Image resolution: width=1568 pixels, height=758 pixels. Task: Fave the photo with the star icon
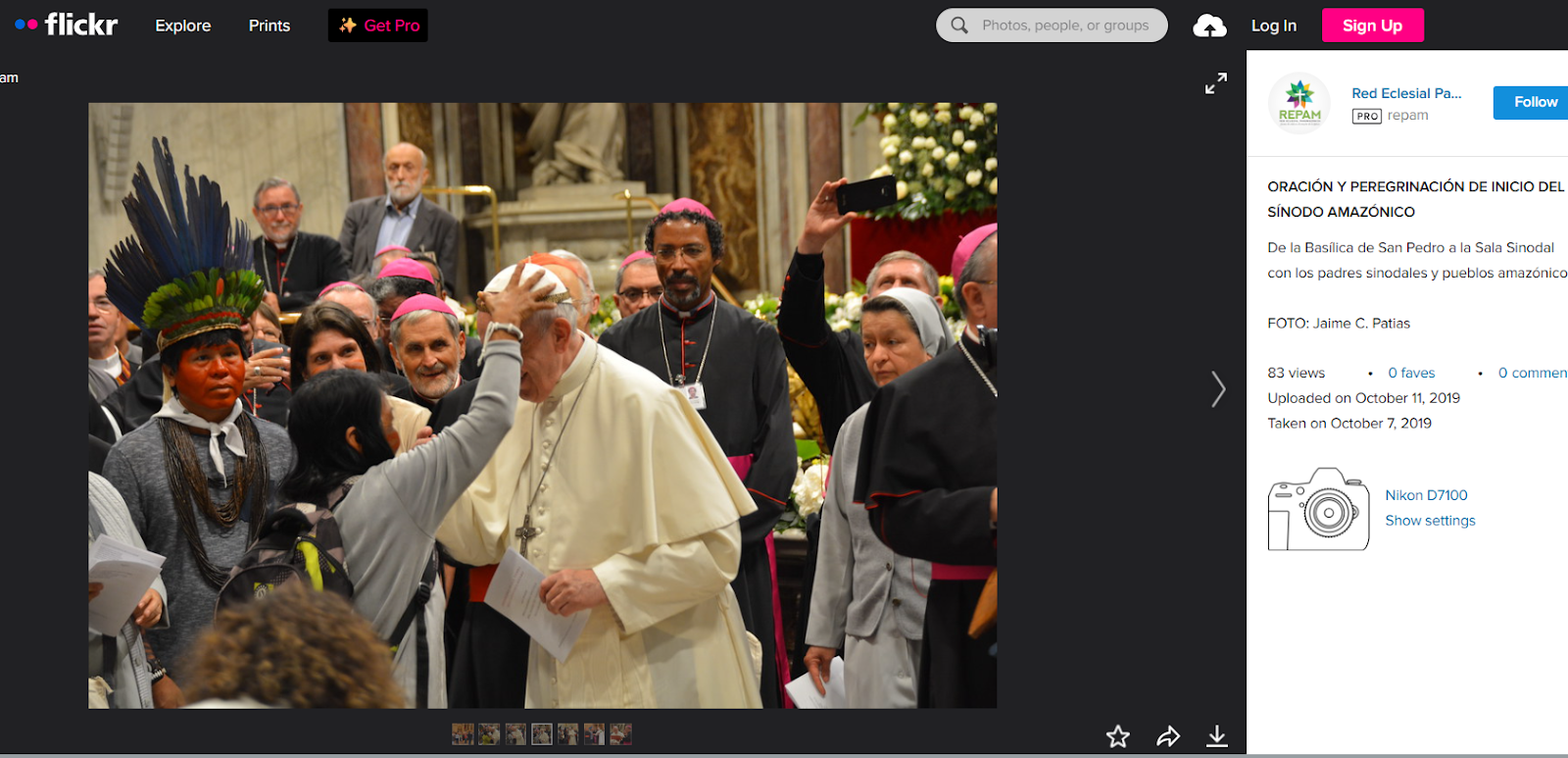[x=1118, y=736]
